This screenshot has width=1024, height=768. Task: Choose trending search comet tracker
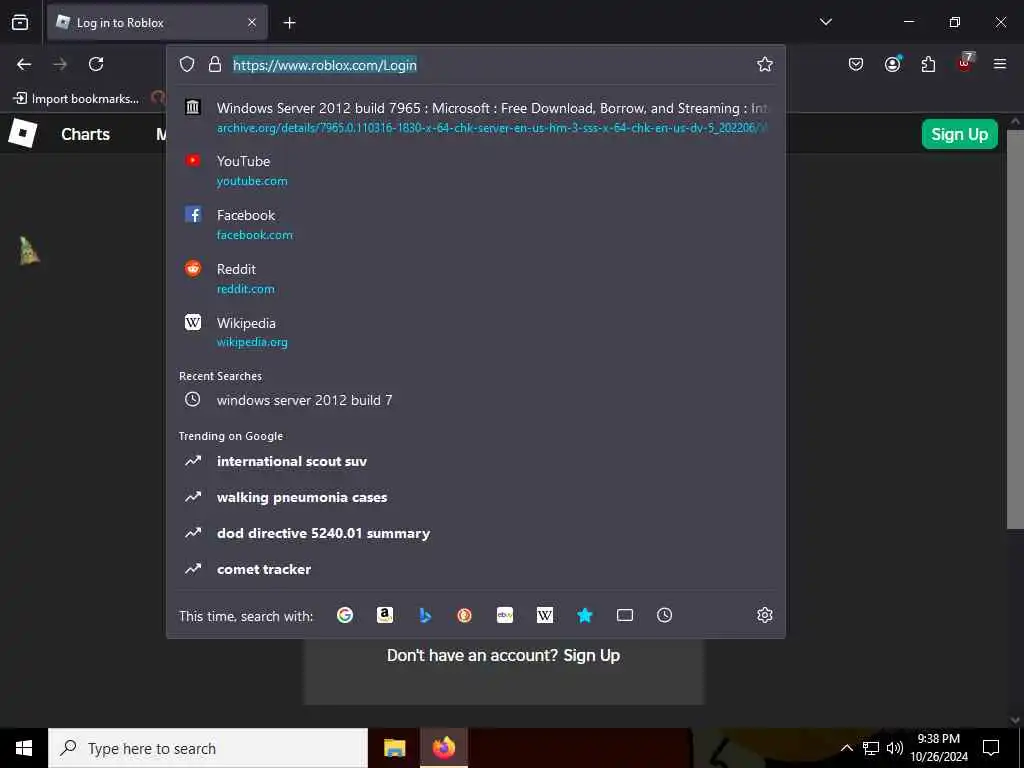475,569
